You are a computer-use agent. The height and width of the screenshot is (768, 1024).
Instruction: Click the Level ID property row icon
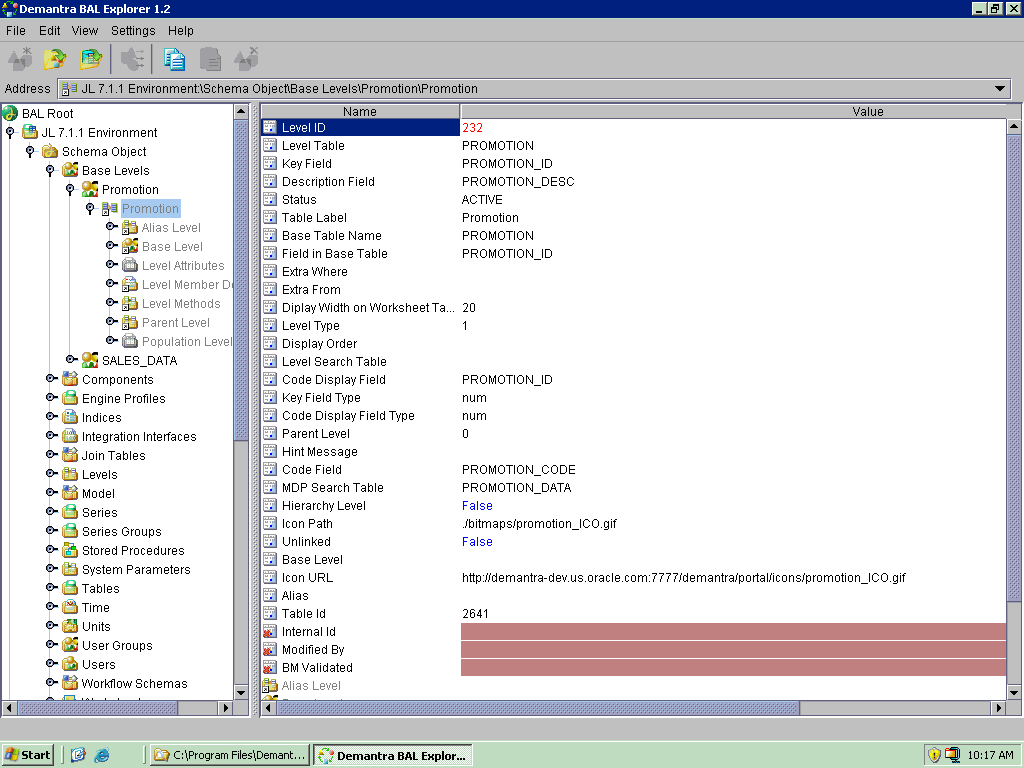click(x=269, y=128)
